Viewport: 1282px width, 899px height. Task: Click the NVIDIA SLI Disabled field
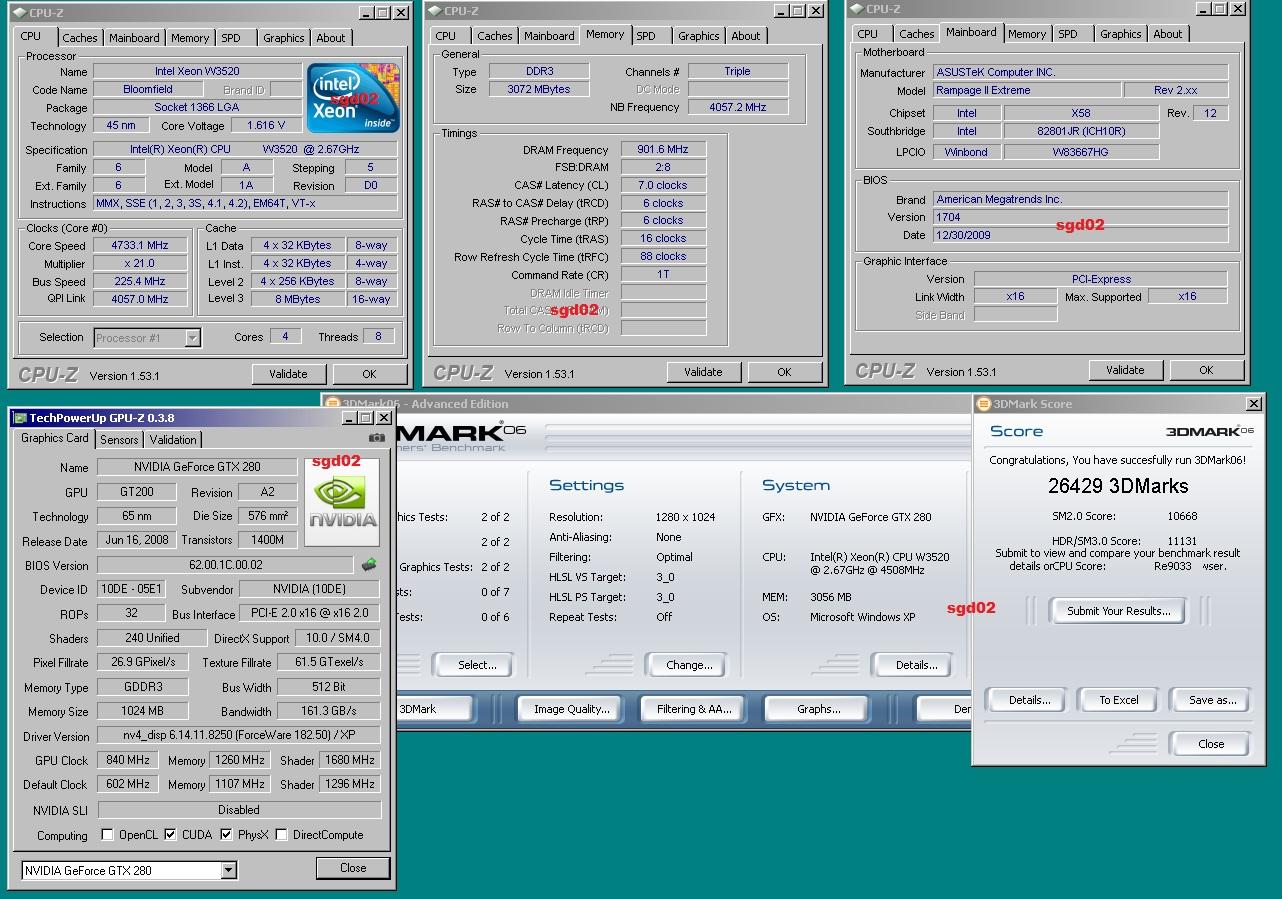tap(239, 810)
